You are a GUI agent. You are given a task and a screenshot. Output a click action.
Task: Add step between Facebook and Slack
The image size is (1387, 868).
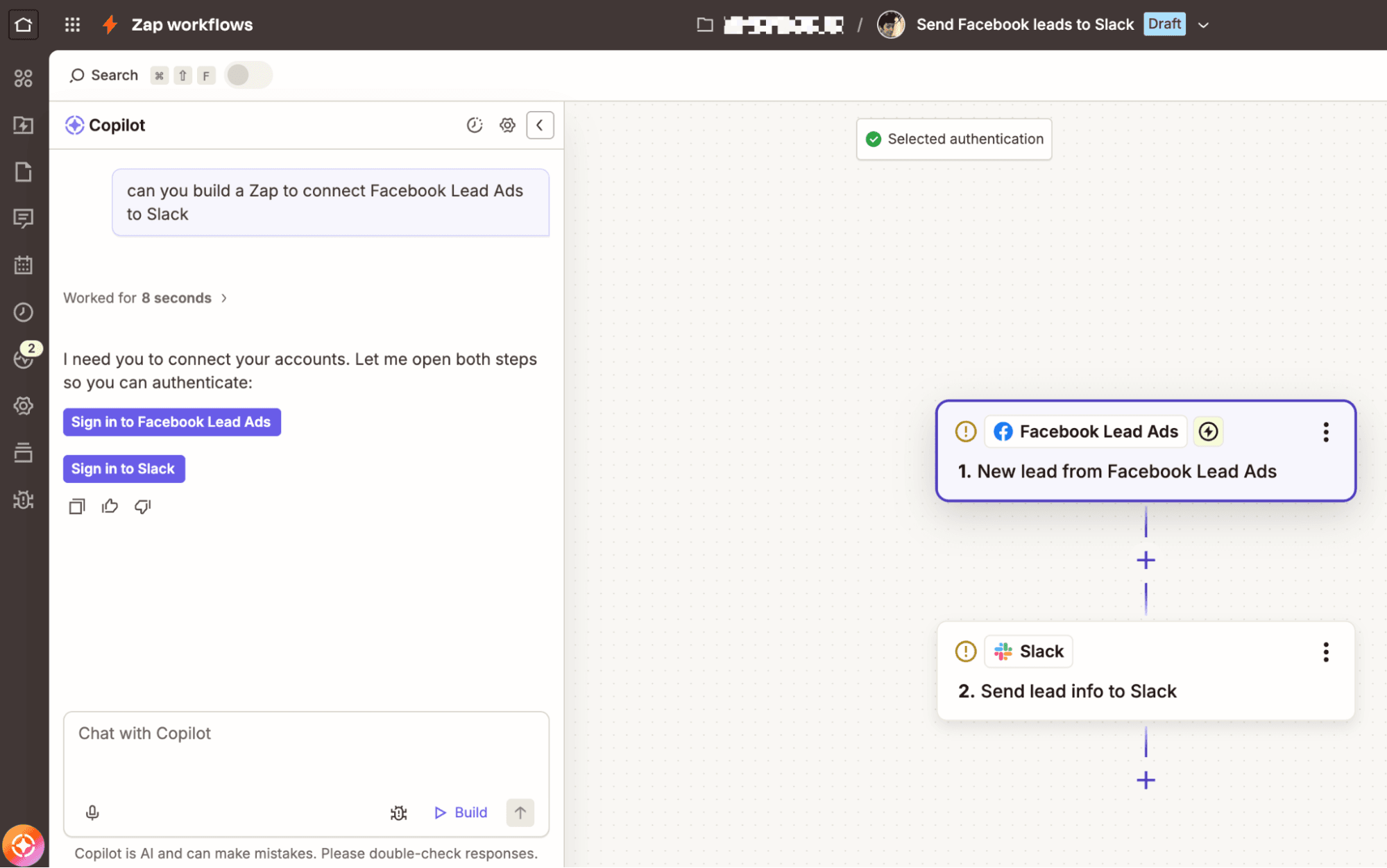click(1146, 561)
